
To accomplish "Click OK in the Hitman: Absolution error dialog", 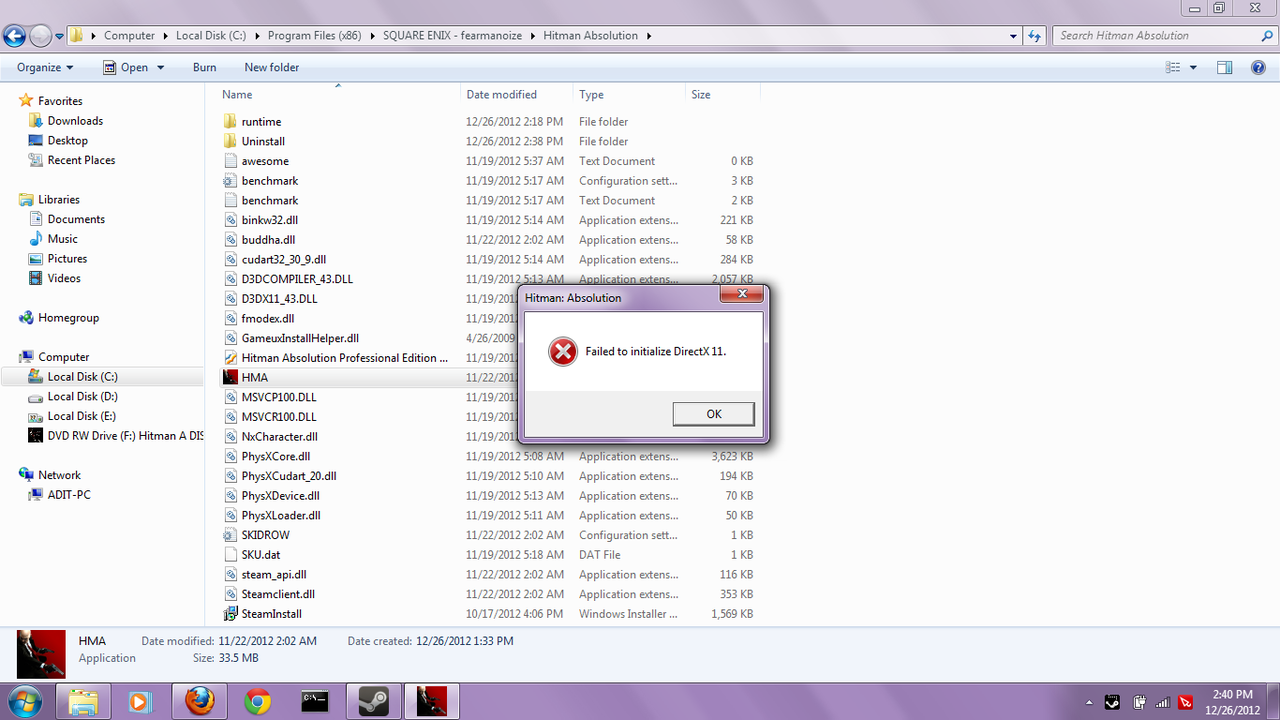I will 713,414.
